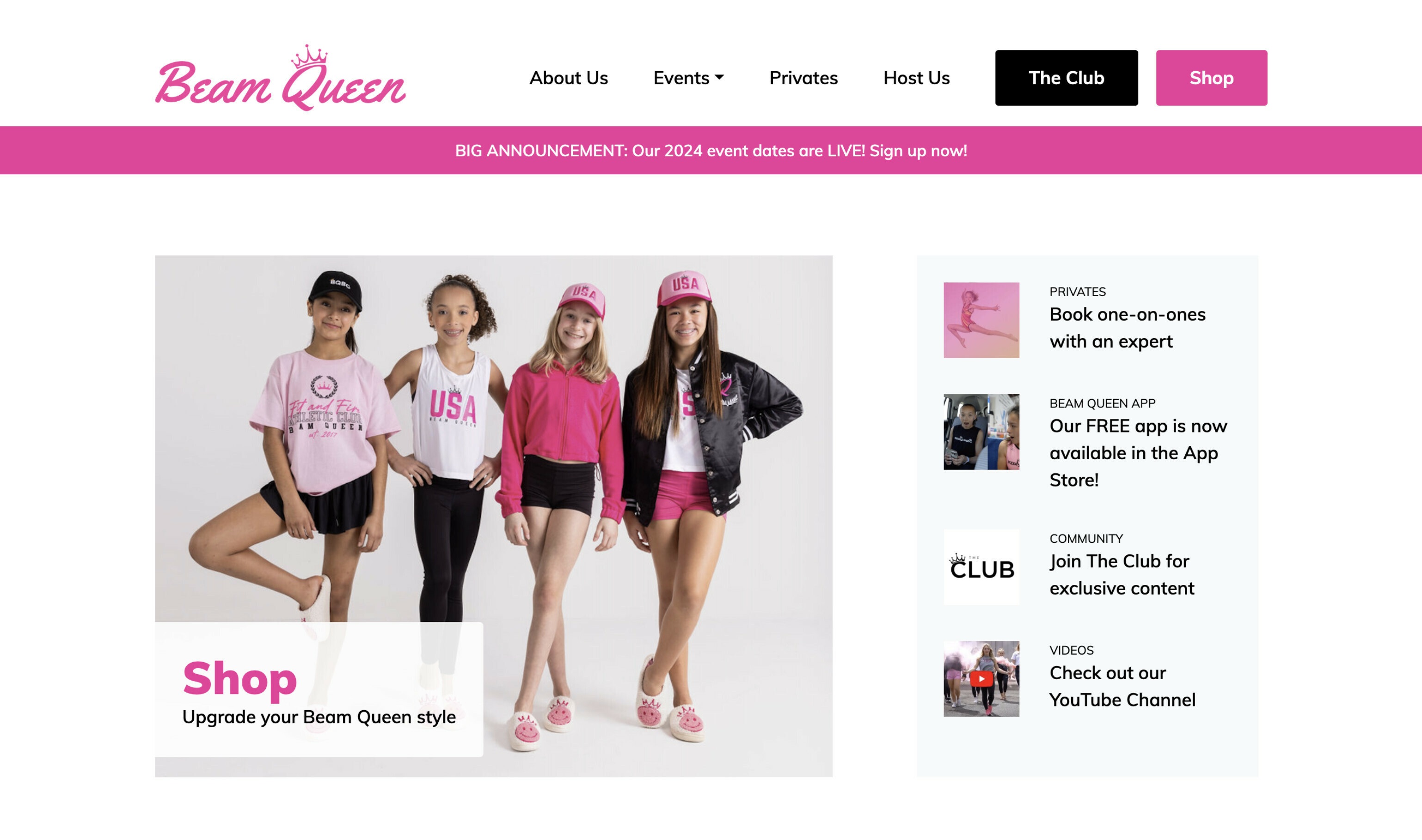Screen dimensions: 1422x840
Task: Open the About Us page
Action: [x=569, y=78]
